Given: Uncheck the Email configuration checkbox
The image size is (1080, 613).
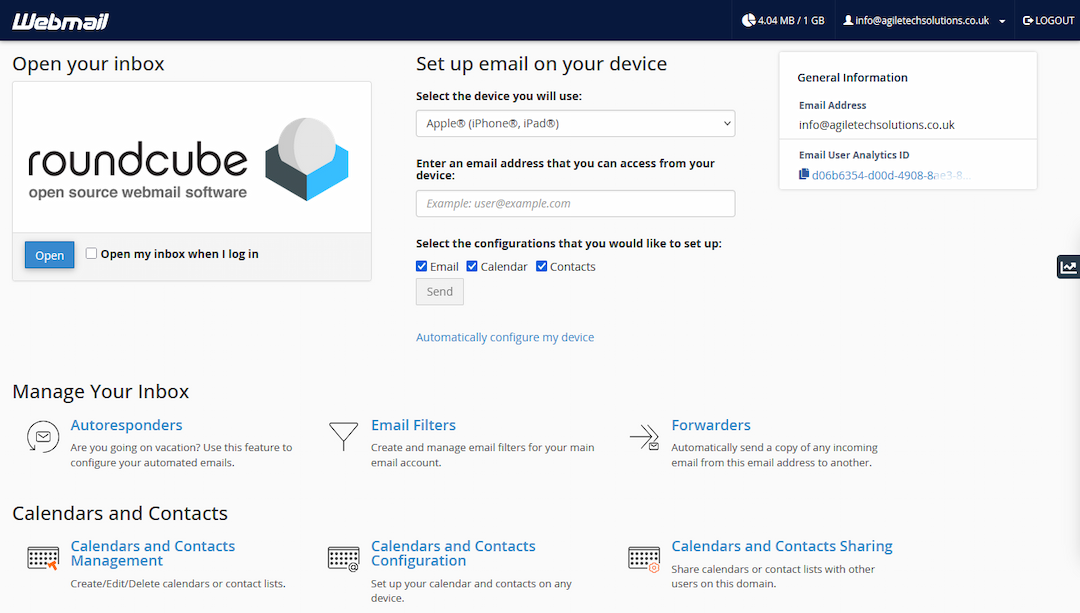Looking at the screenshot, I should (422, 266).
